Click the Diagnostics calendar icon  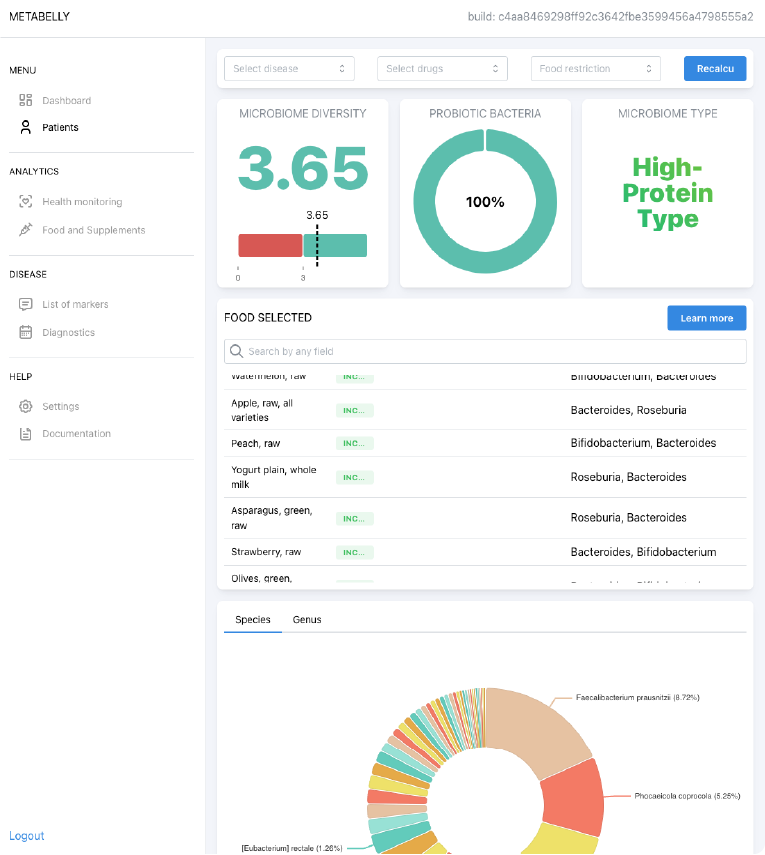pyautogui.click(x=26, y=332)
